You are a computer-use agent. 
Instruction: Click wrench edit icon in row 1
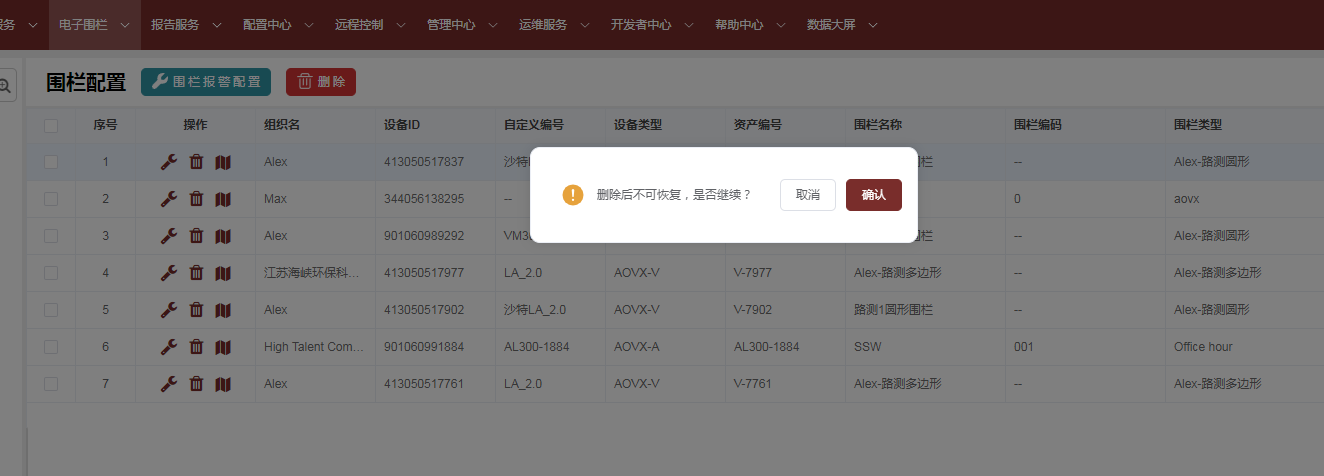click(169, 162)
